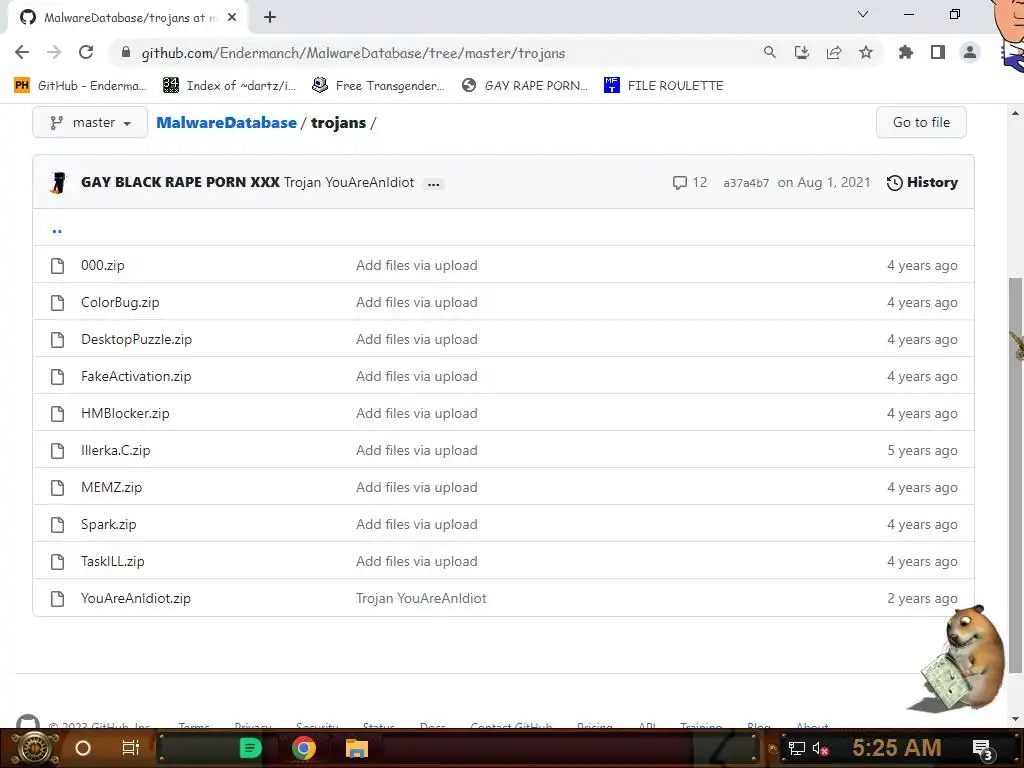Open the HMBlocker.zip file
Screen dimensions: 1024x768
pyautogui.click(x=125, y=413)
